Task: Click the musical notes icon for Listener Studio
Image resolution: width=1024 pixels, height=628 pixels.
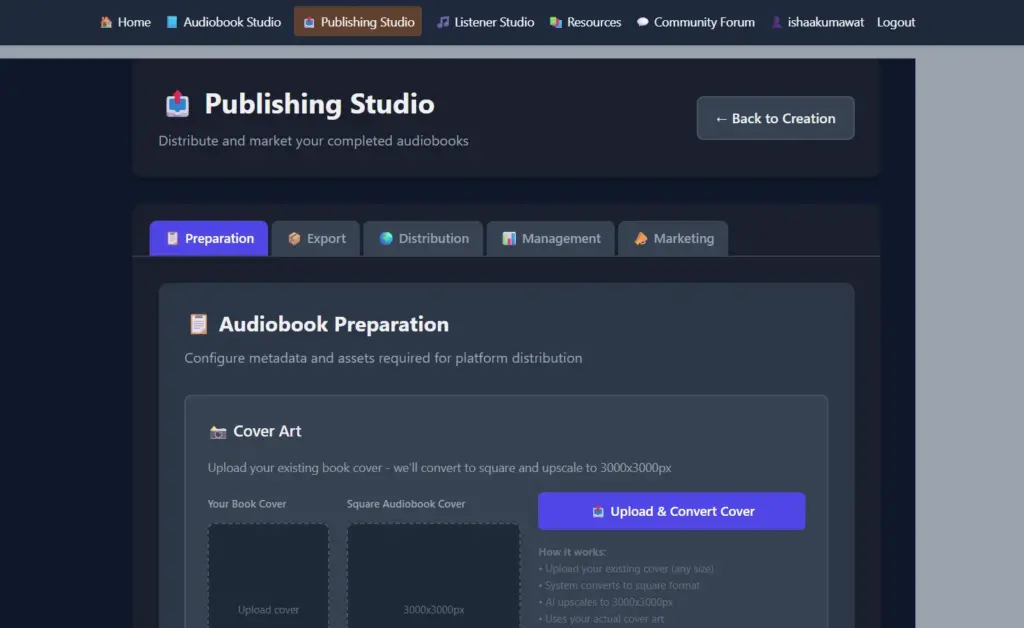Action: tap(444, 22)
